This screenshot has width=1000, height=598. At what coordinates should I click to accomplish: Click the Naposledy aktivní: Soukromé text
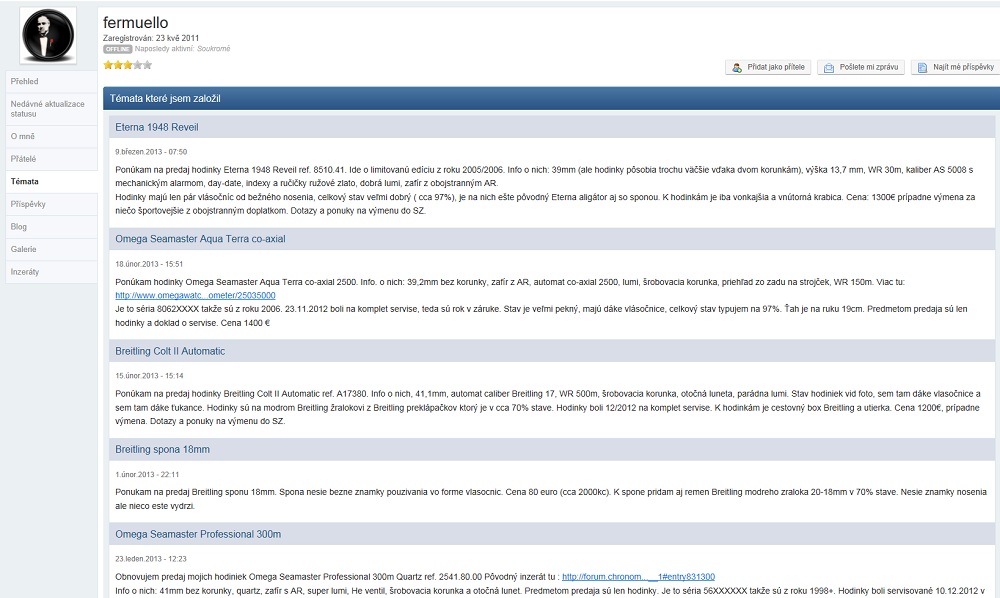pos(182,49)
